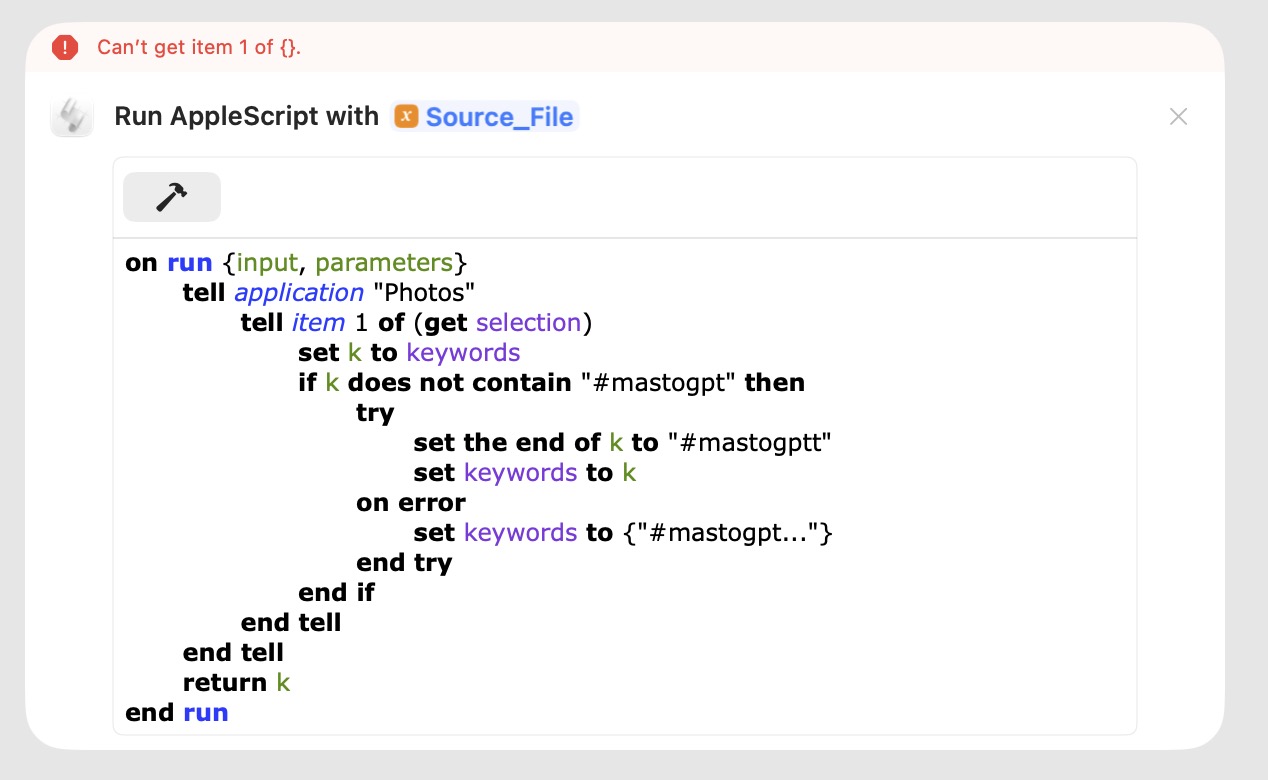The width and height of the screenshot is (1268, 780).
Task: Click the "return k" line
Action: (236, 683)
